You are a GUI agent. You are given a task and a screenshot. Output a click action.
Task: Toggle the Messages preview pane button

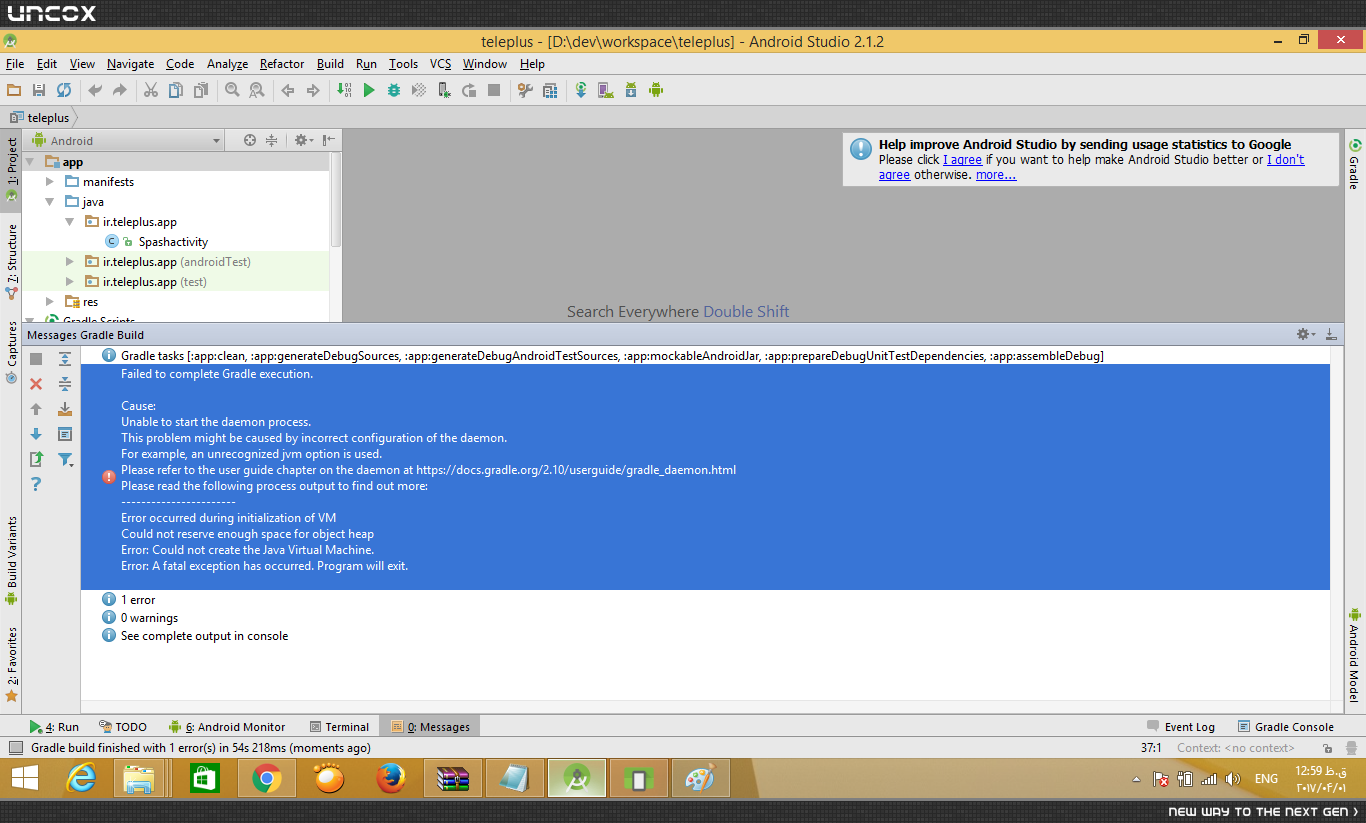pos(65,434)
